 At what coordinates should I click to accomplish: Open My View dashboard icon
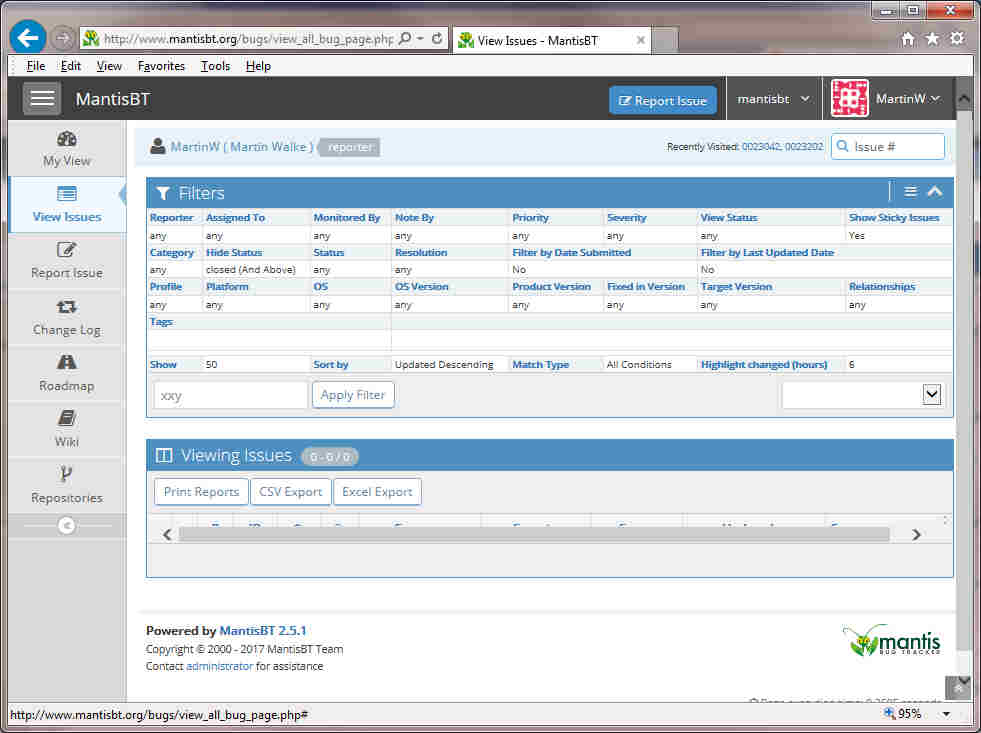tap(67, 139)
